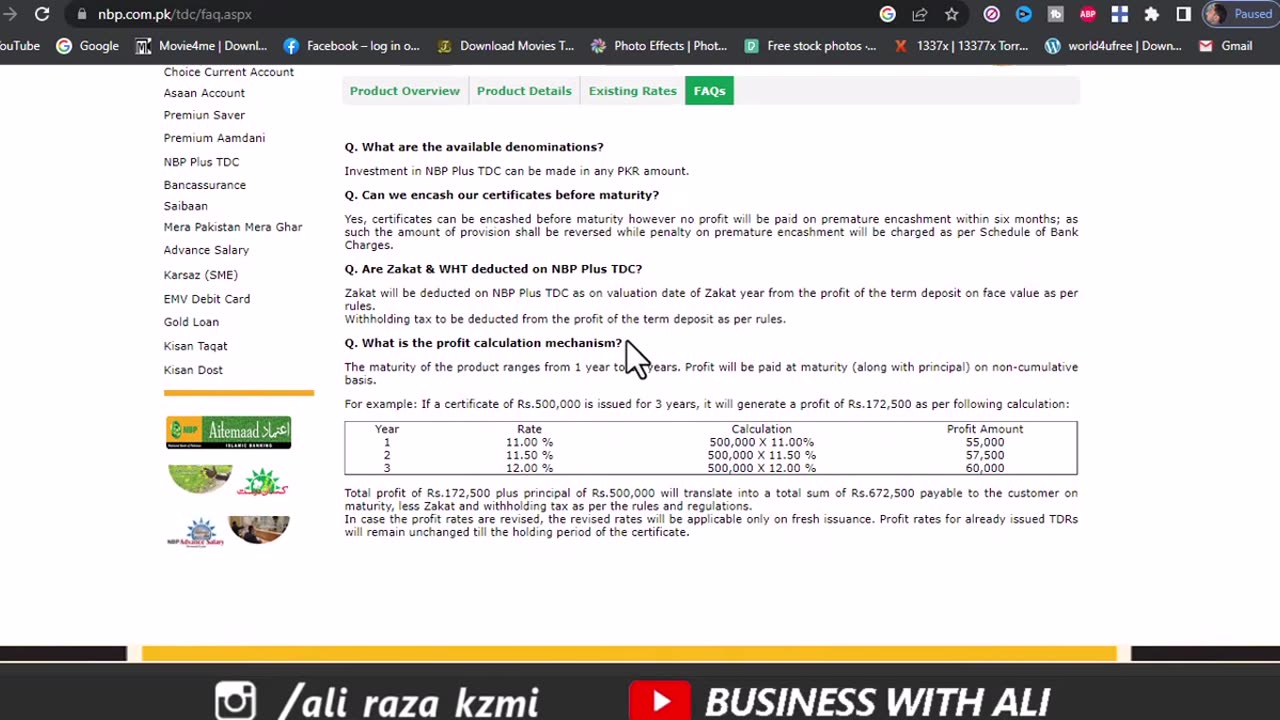This screenshot has width=1280, height=720.
Task: Reload the page with the refresh icon
Action: pyautogui.click(x=42, y=14)
